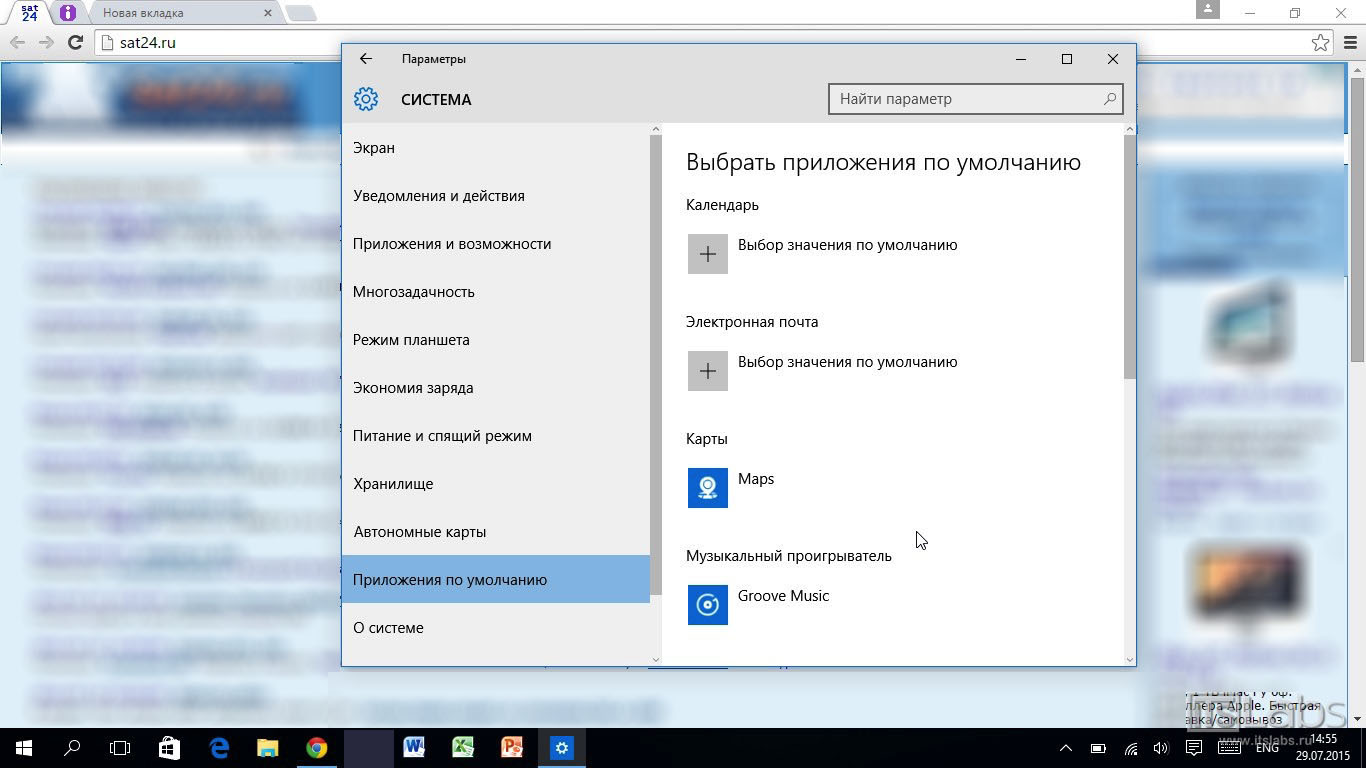Click the ENG language indicator
The height and width of the screenshot is (768, 1366).
pyautogui.click(x=1266, y=748)
